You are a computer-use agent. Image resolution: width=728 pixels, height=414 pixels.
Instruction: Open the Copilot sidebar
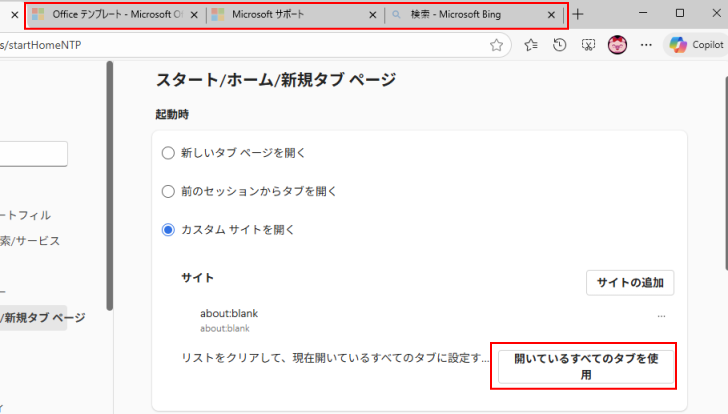(x=696, y=45)
